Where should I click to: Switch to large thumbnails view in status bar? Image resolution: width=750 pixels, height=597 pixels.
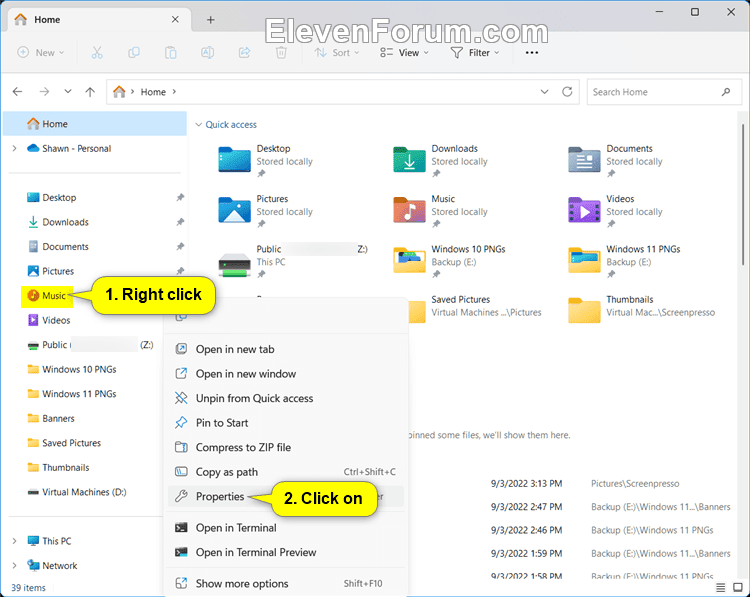coord(738,587)
